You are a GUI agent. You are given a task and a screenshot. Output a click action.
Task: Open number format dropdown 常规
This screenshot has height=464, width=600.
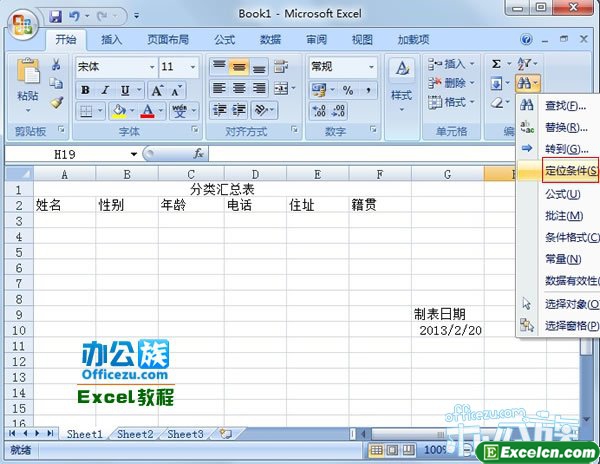coord(371,67)
